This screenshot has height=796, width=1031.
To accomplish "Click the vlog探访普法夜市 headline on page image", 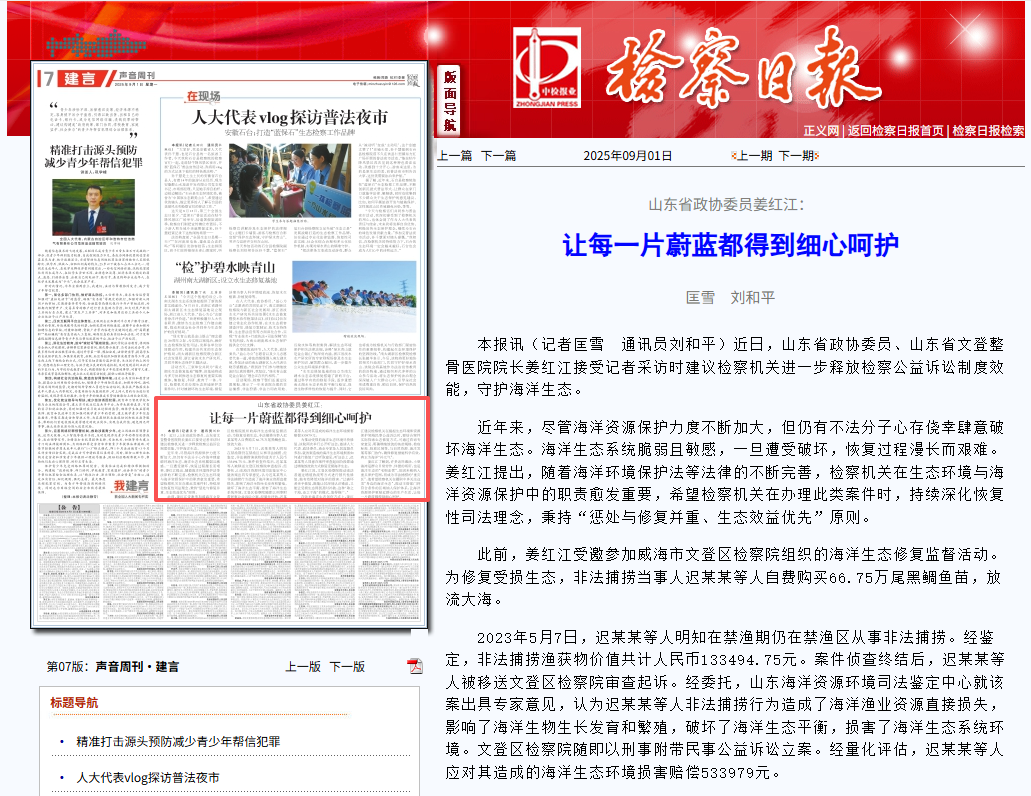I will click(x=290, y=118).
